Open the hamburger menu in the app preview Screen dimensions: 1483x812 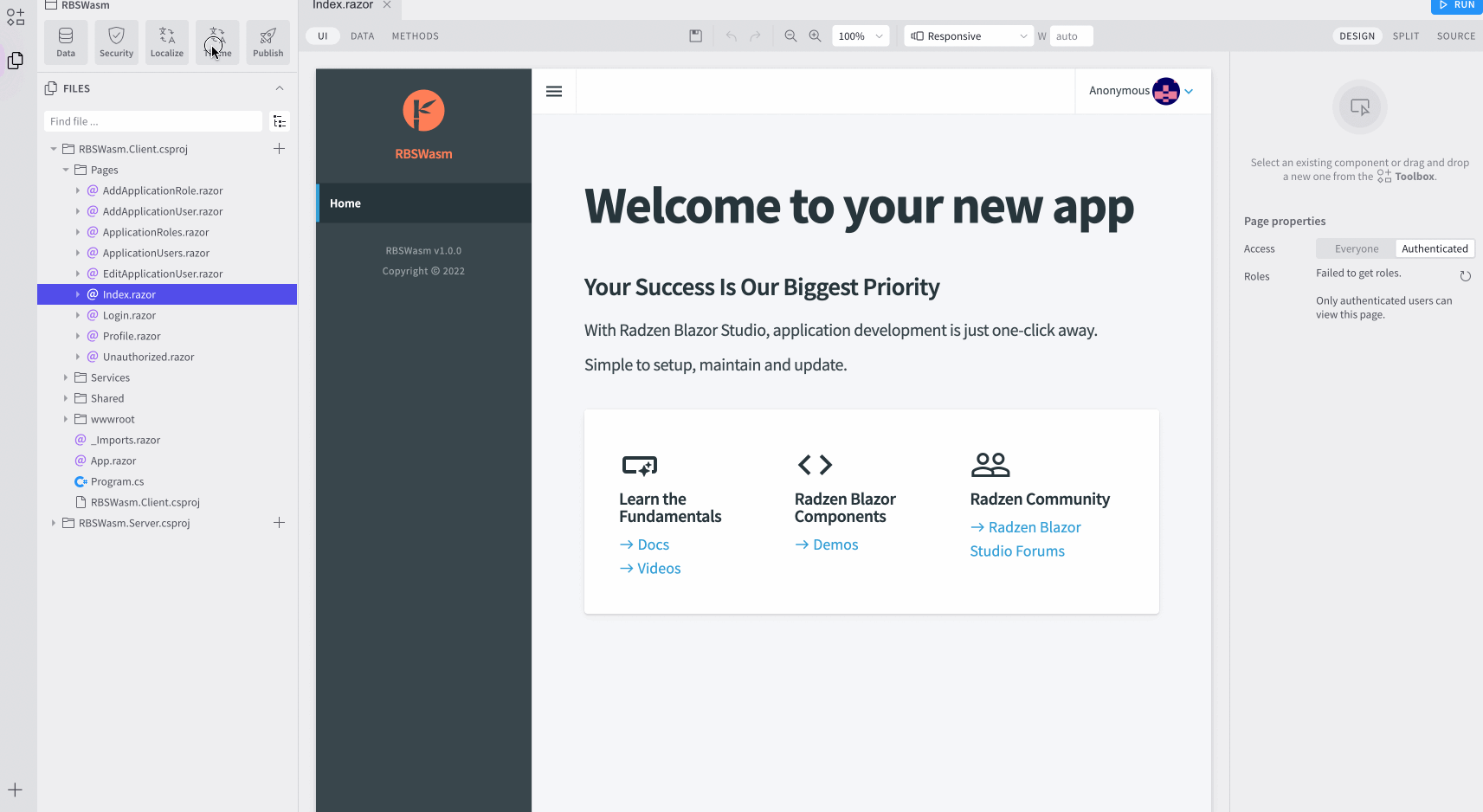pyautogui.click(x=554, y=91)
